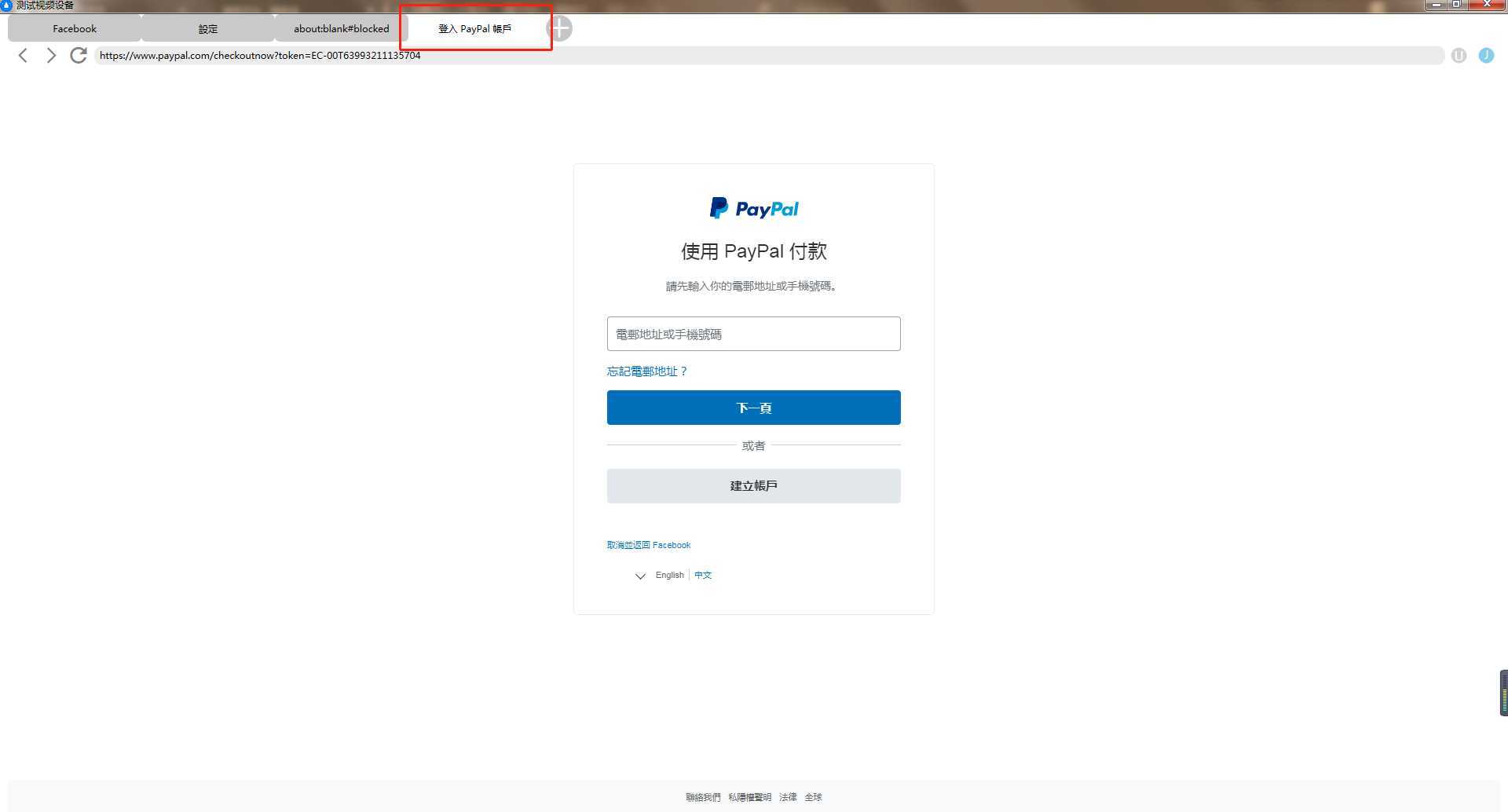Reload the page with the refresh icon

[x=78, y=55]
